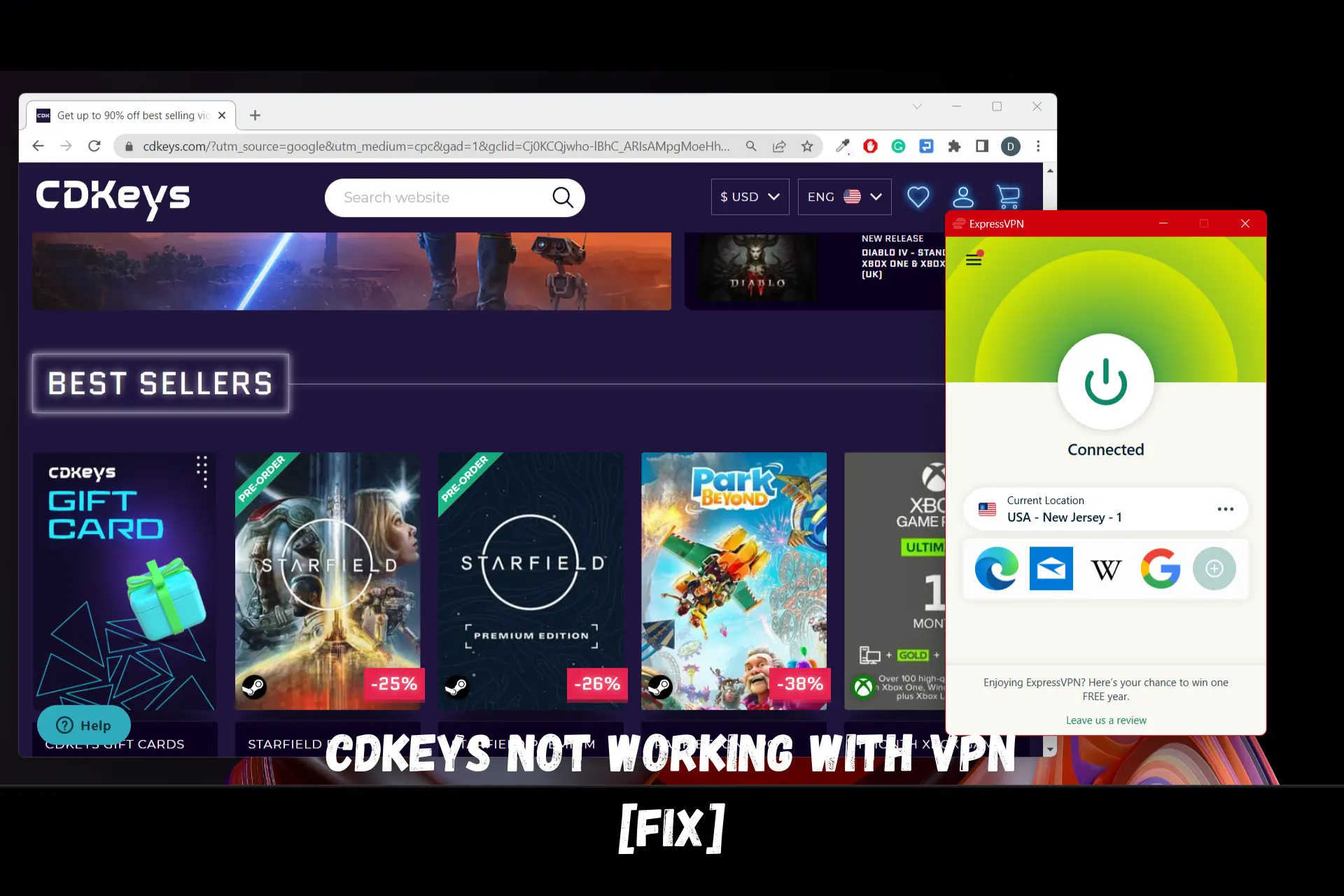Expand the ENG language dropdown

point(843,197)
